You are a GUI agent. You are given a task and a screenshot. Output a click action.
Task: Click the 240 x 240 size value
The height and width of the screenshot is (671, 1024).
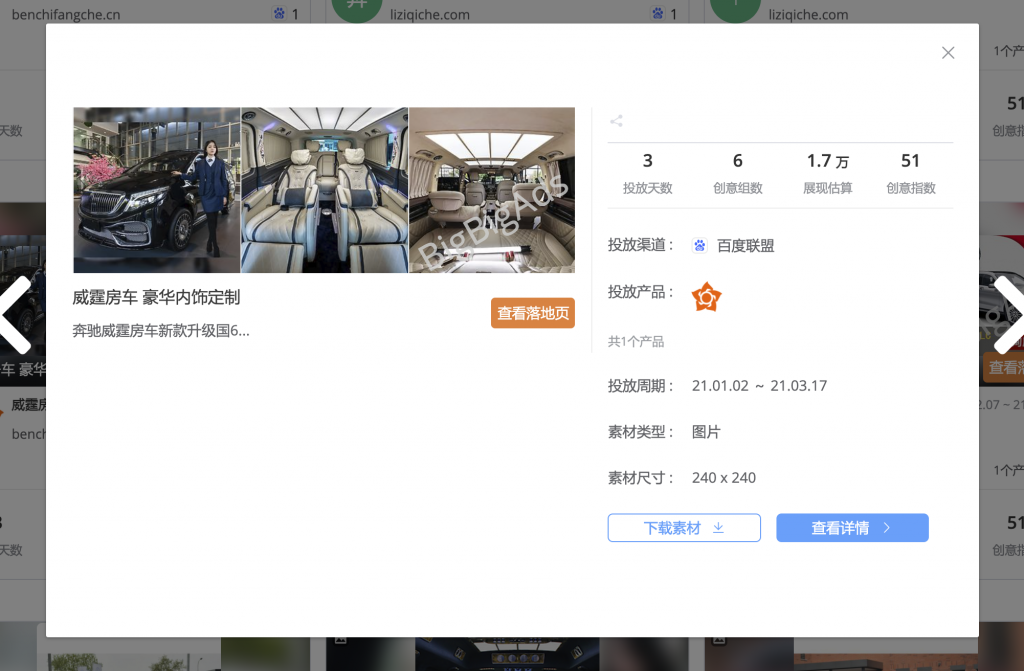(724, 478)
